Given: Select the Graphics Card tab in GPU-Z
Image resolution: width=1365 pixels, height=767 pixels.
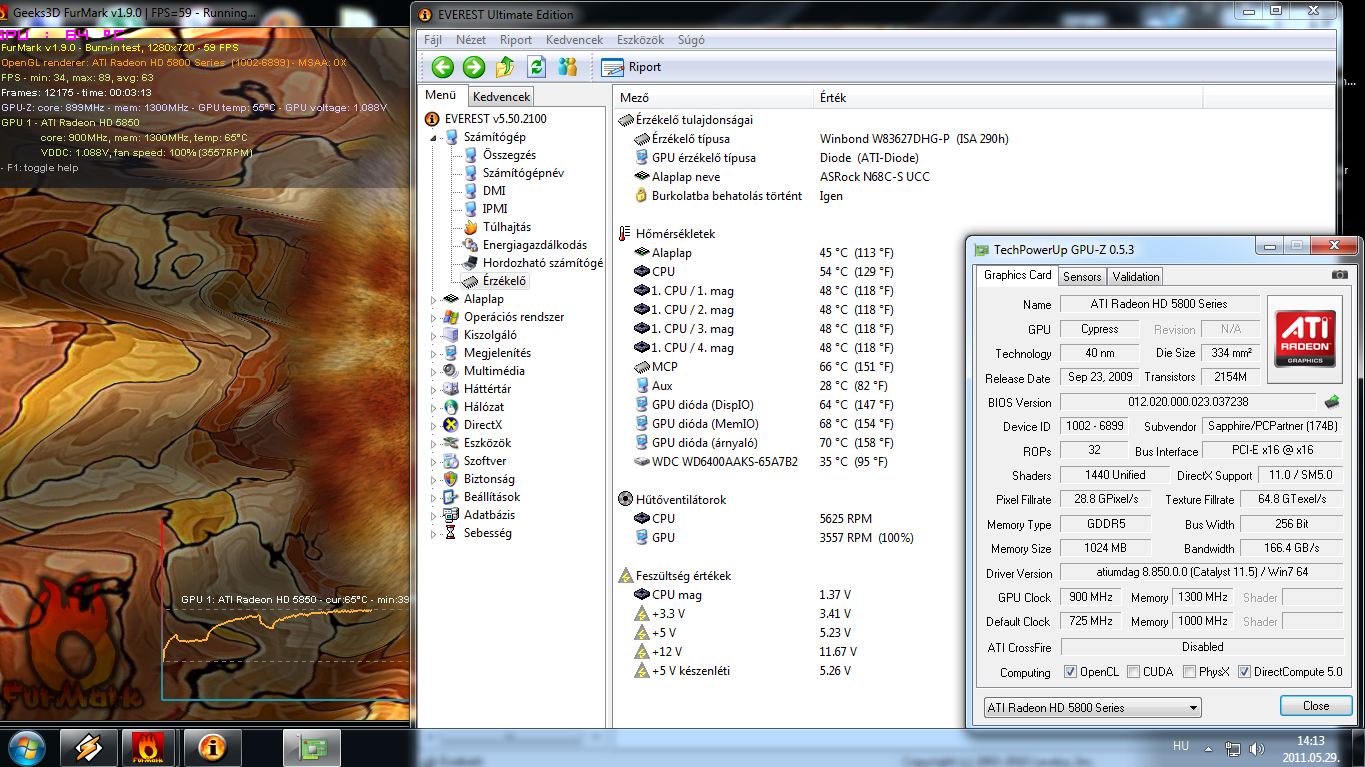Looking at the screenshot, I should (1017, 275).
